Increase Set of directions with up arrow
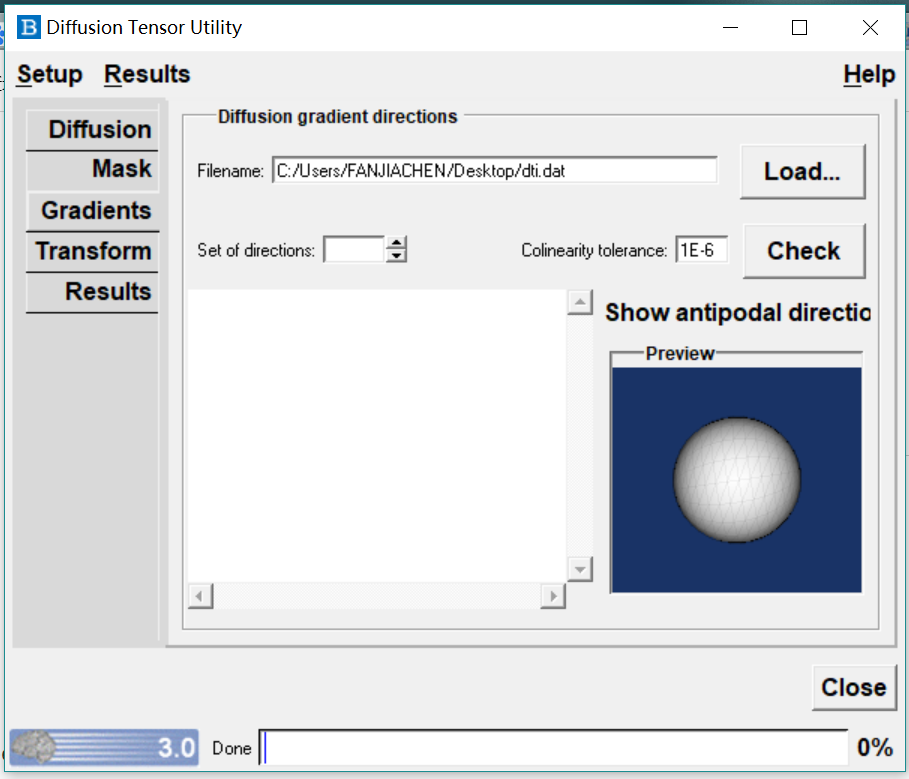The width and height of the screenshot is (909, 779). (x=397, y=243)
